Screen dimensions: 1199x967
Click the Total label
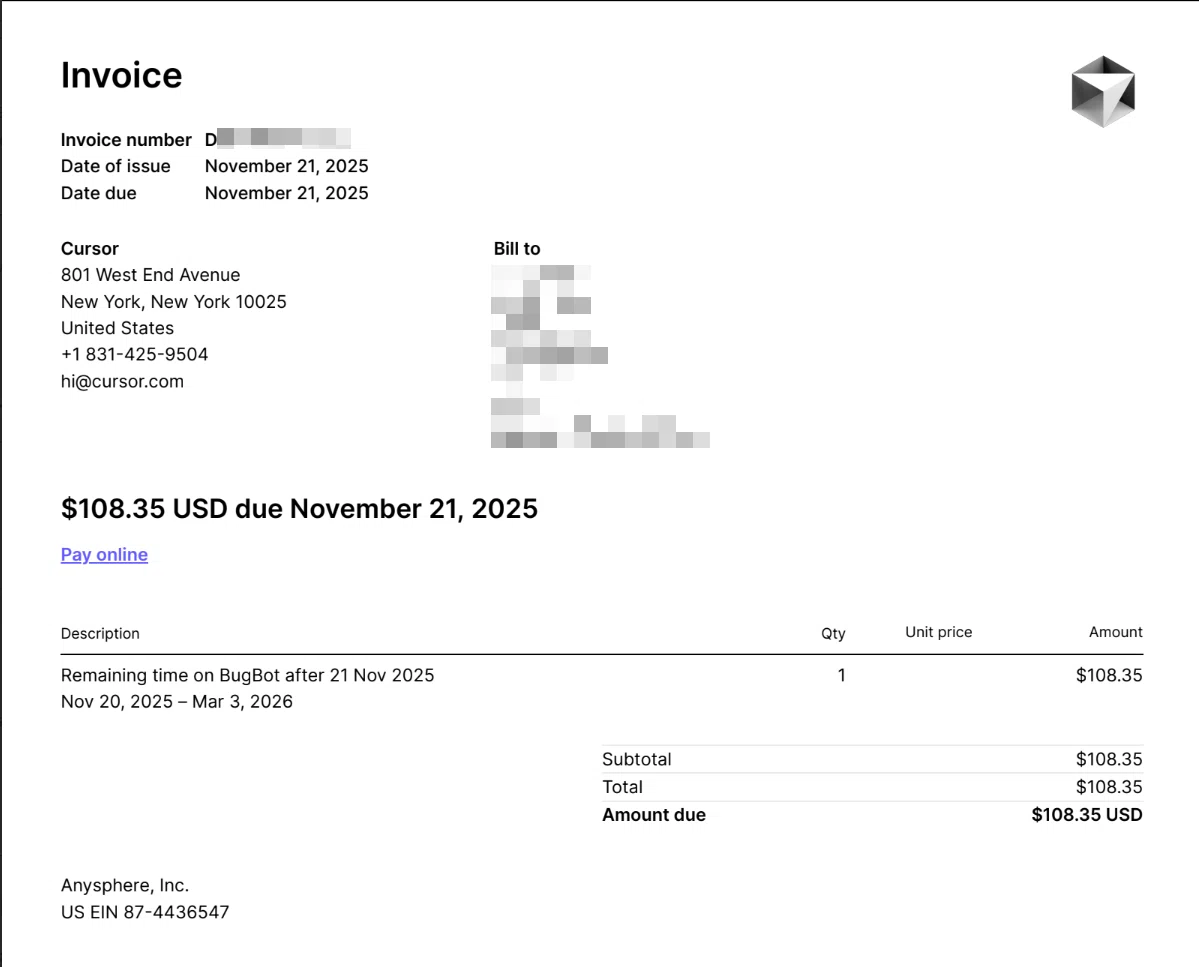pyautogui.click(x=622, y=787)
